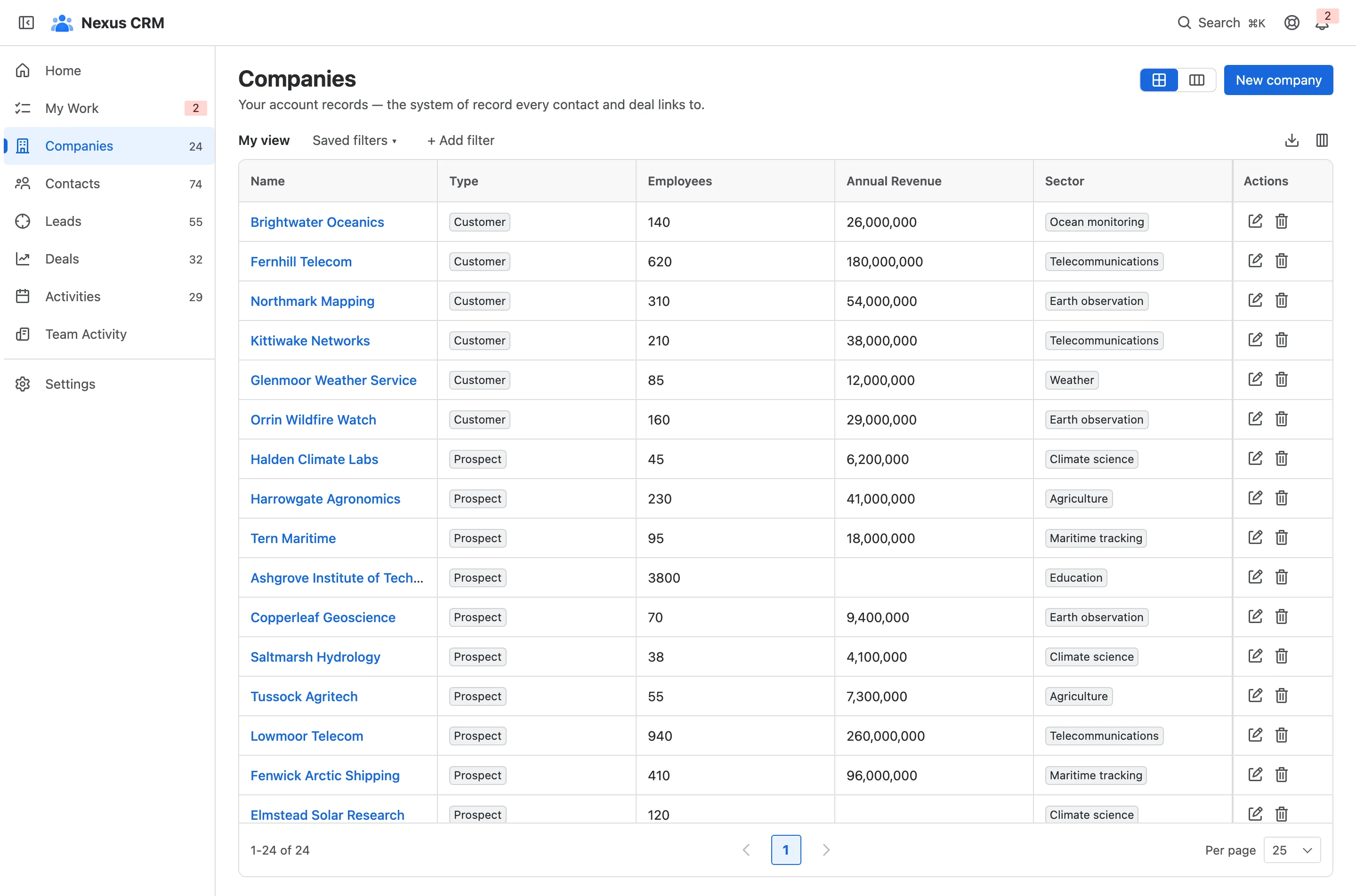This screenshot has width=1356, height=896.
Task: Open column settings icon above table
Action: coord(1322,140)
